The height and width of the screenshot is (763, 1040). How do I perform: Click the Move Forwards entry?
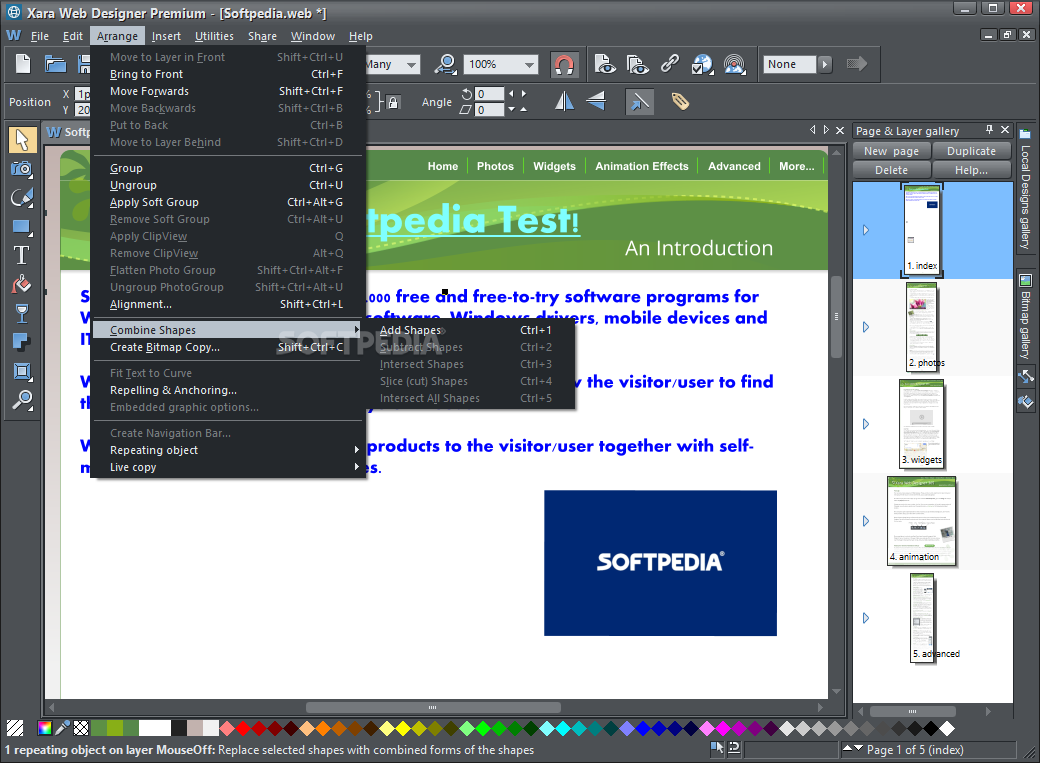(228, 92)
